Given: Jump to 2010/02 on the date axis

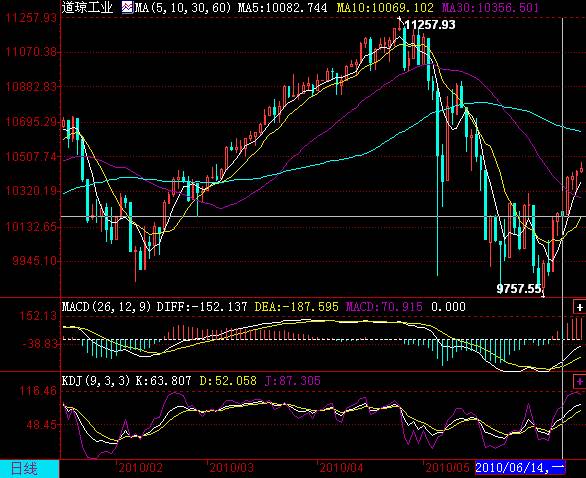Looking at the screenshot, I should pyautogui.click(x=141, y=468).
